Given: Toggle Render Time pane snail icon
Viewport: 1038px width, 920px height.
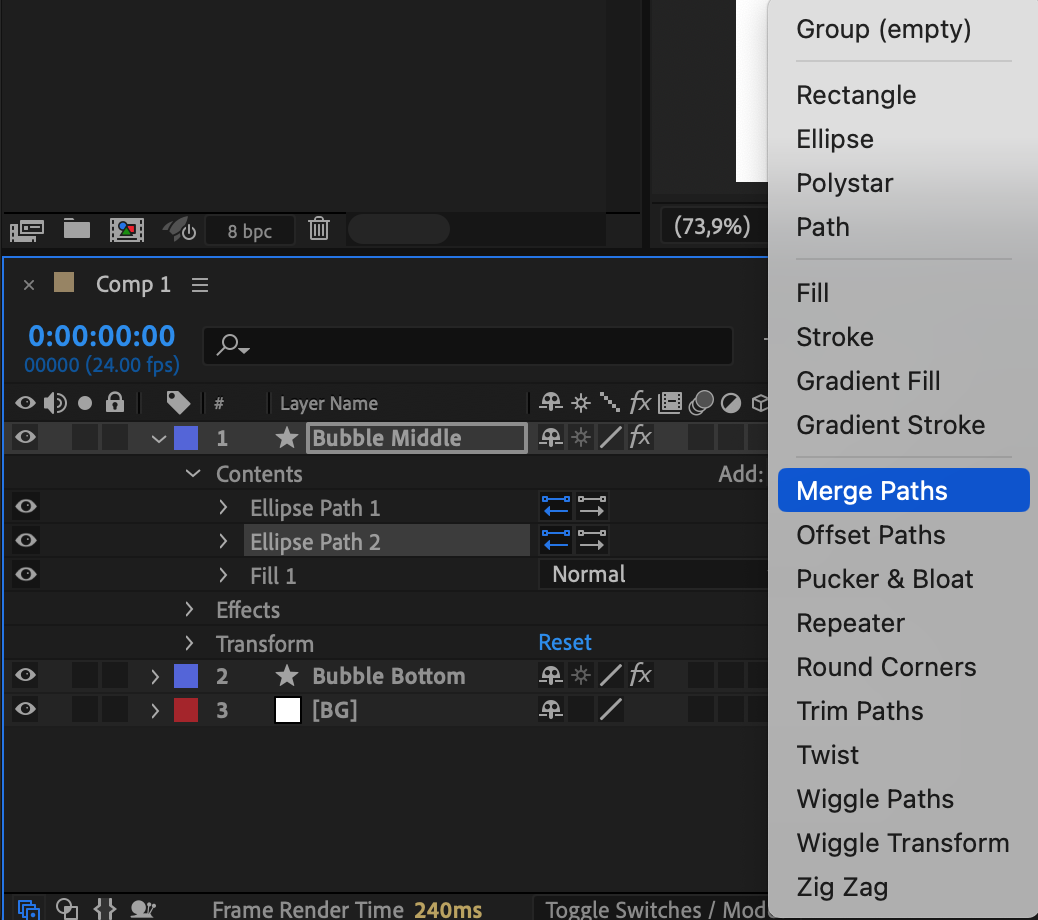Looking at the screenshot, I should click(144, 909).
